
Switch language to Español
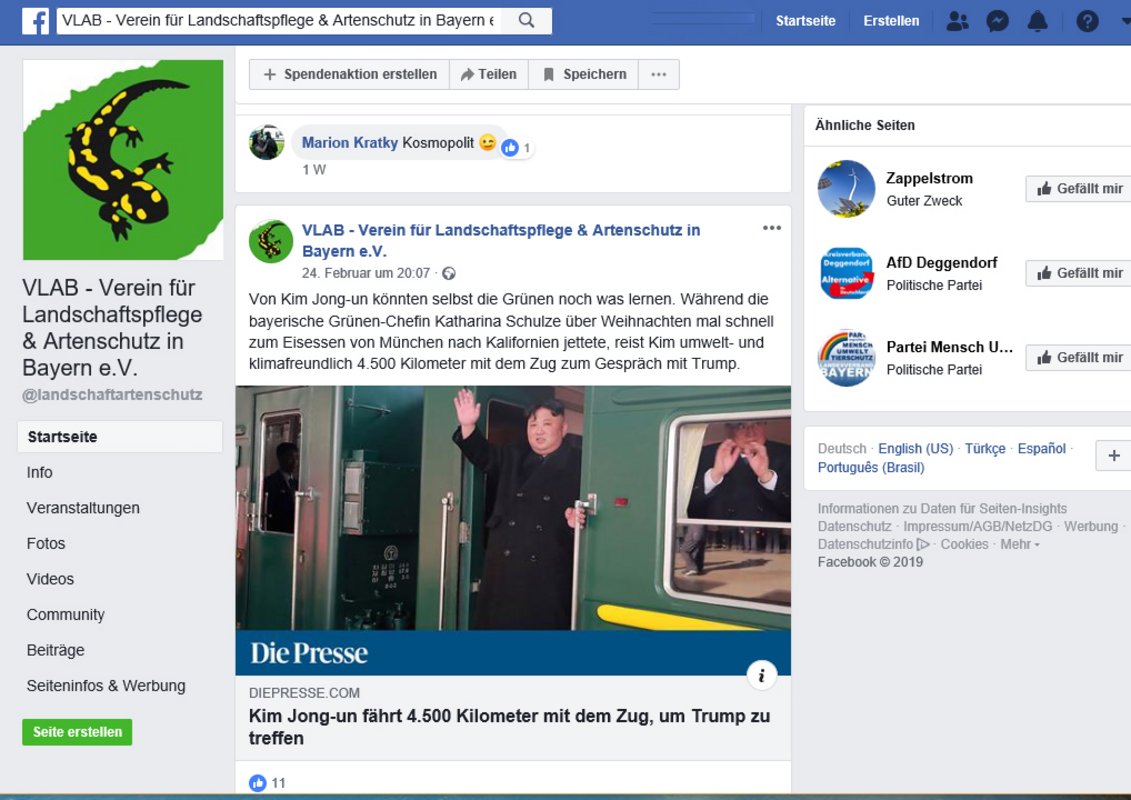pos(1042,448)
